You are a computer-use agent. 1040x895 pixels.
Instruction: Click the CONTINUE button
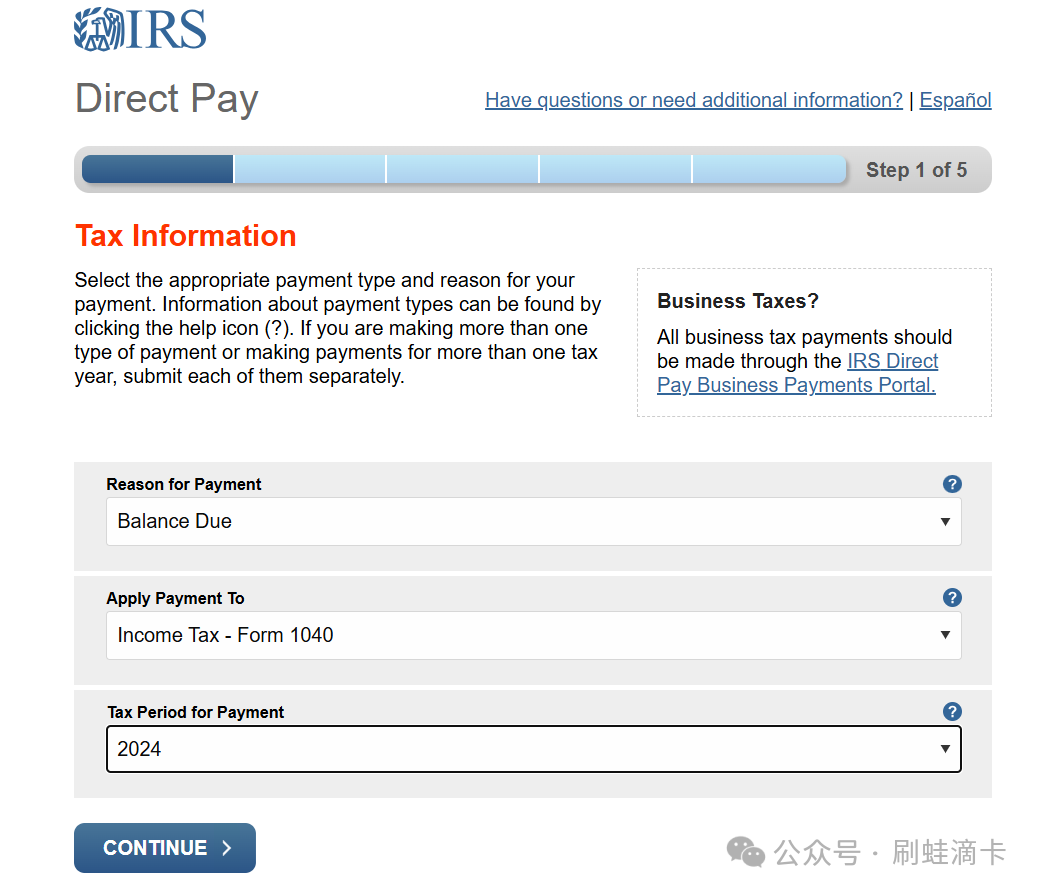(x=164, y=848)
